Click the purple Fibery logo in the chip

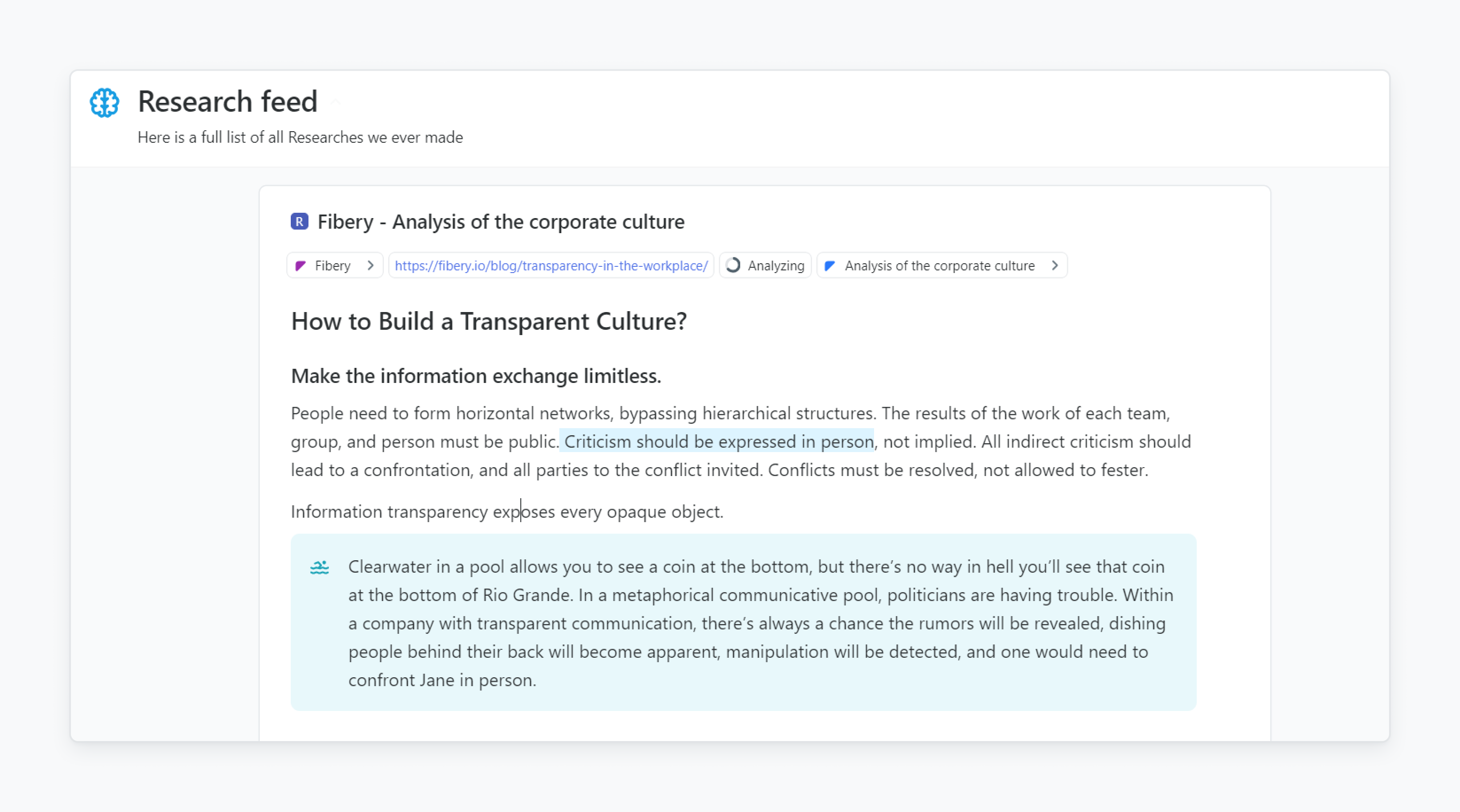301,265
